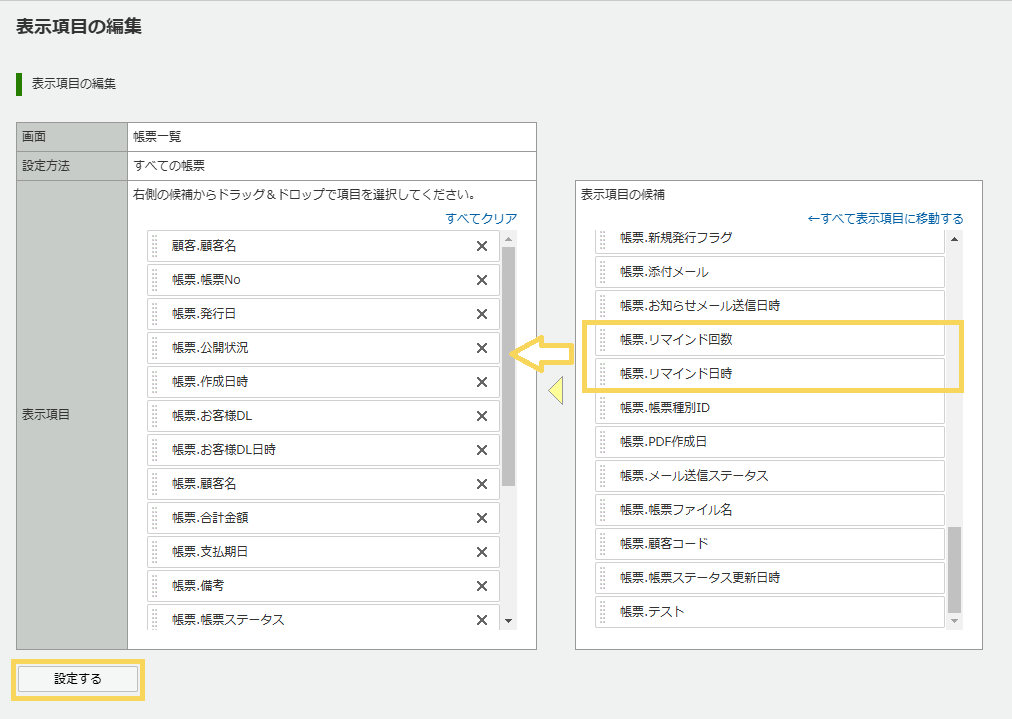The image size is (1012, 719).
Task: Remove 帳票.帳票No using the X icon
Action: [481, 280]
